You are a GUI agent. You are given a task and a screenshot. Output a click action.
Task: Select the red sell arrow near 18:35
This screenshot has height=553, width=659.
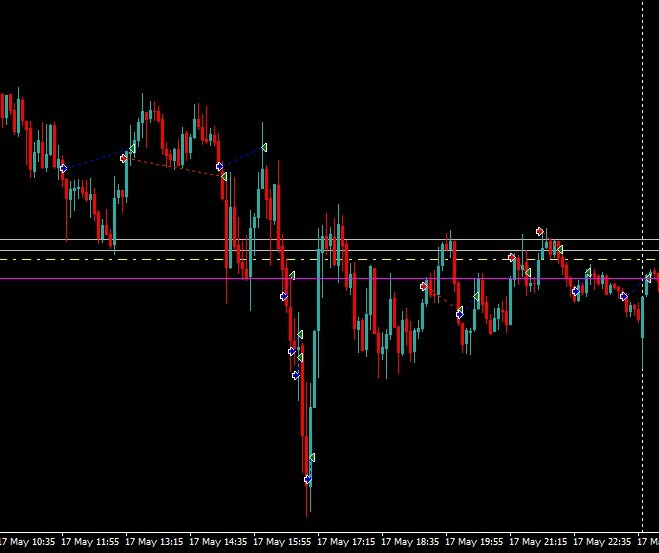click(x=424, y=287)
